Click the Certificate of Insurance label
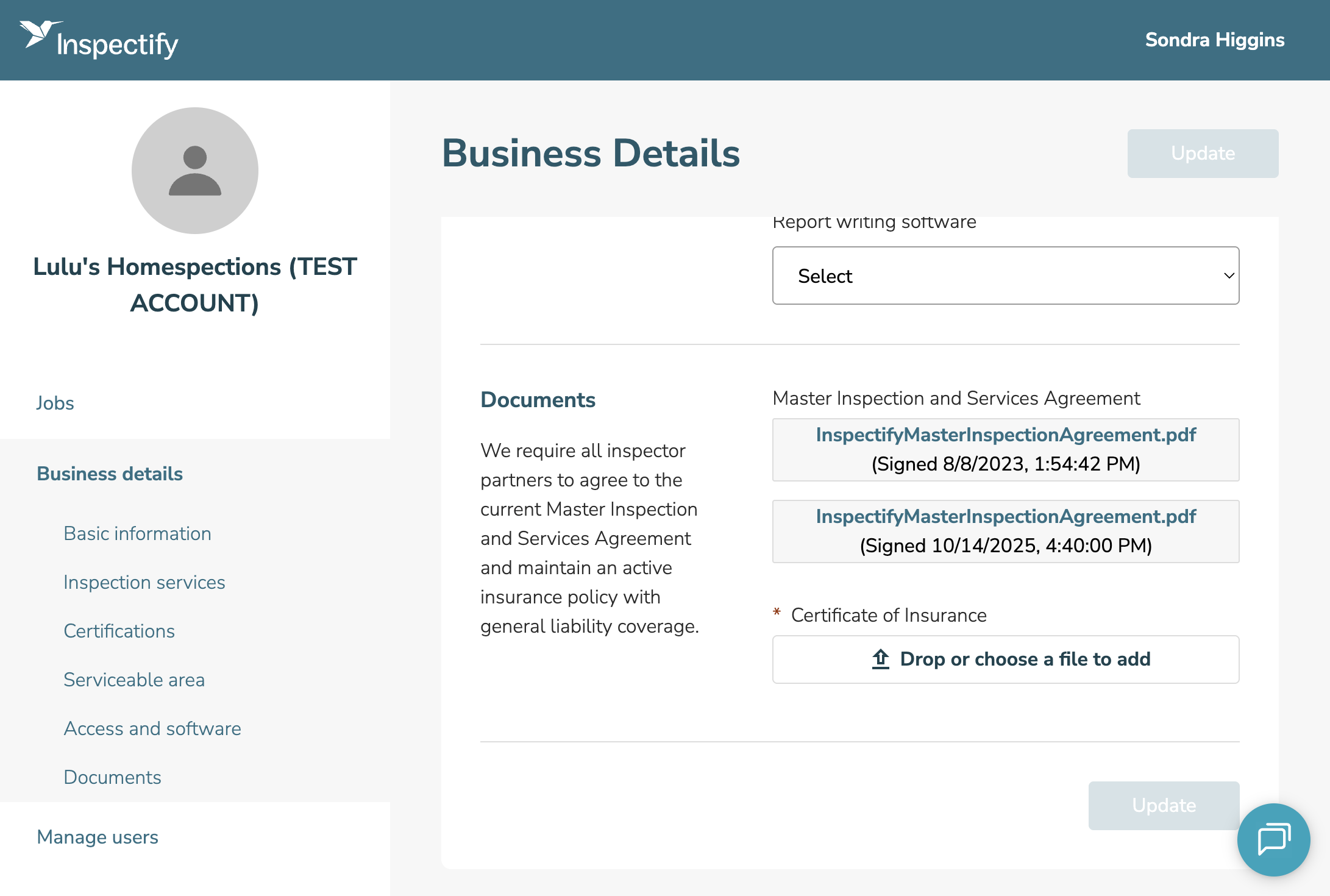1330x896 pixels. 889,615
